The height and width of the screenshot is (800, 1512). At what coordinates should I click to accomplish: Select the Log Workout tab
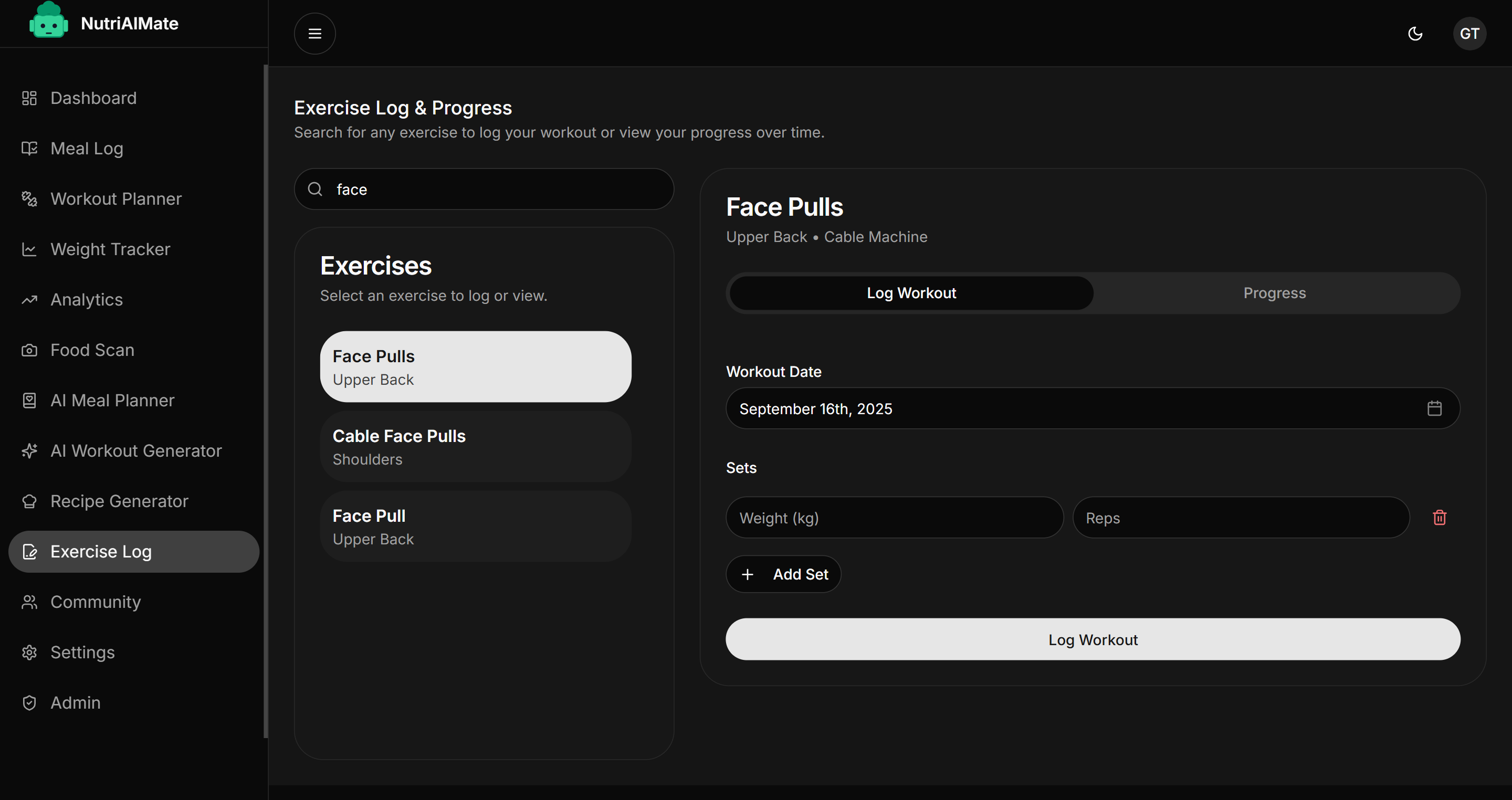click(911, 293)
